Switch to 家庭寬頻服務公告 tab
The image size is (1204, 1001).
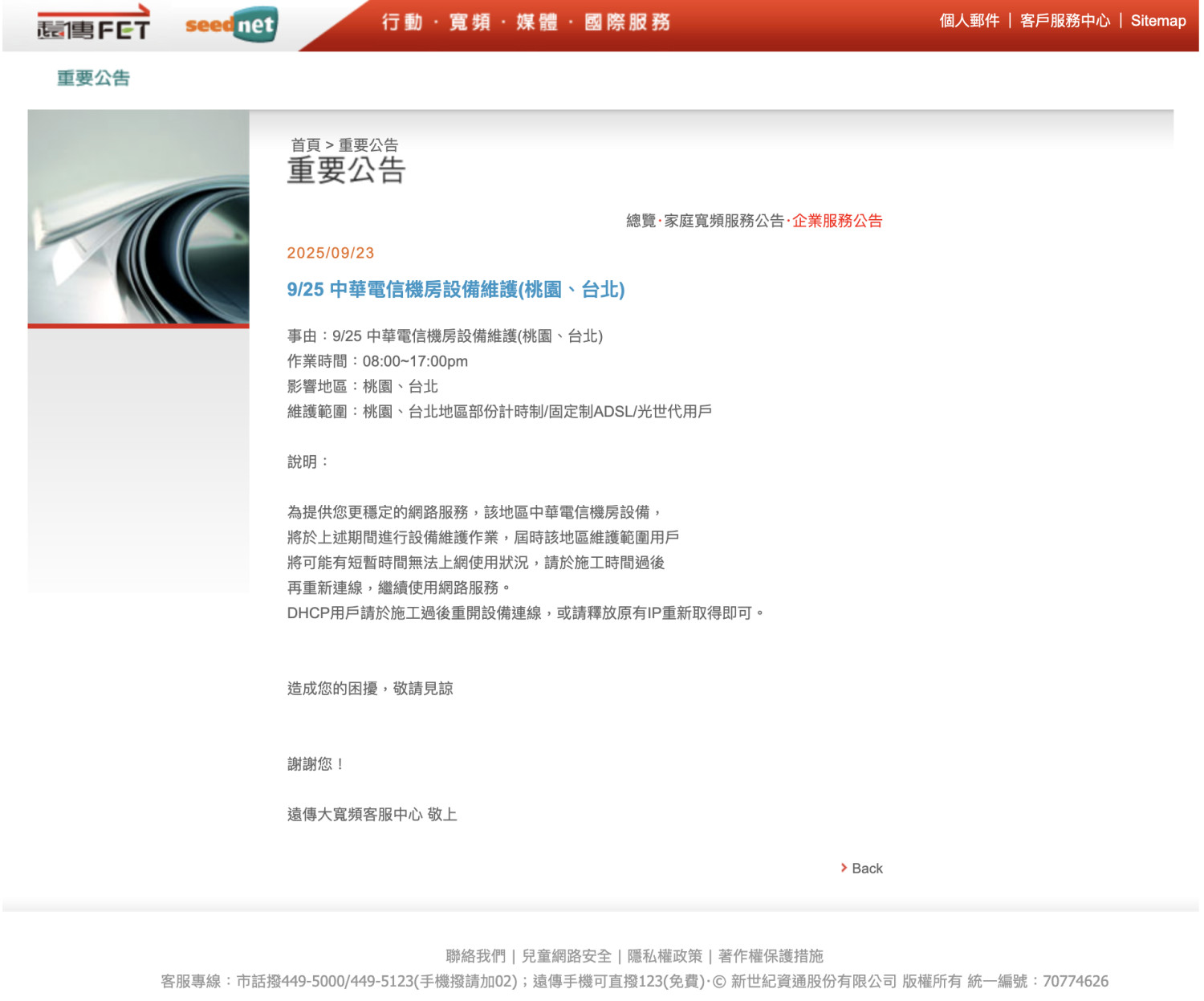(724, 221)
